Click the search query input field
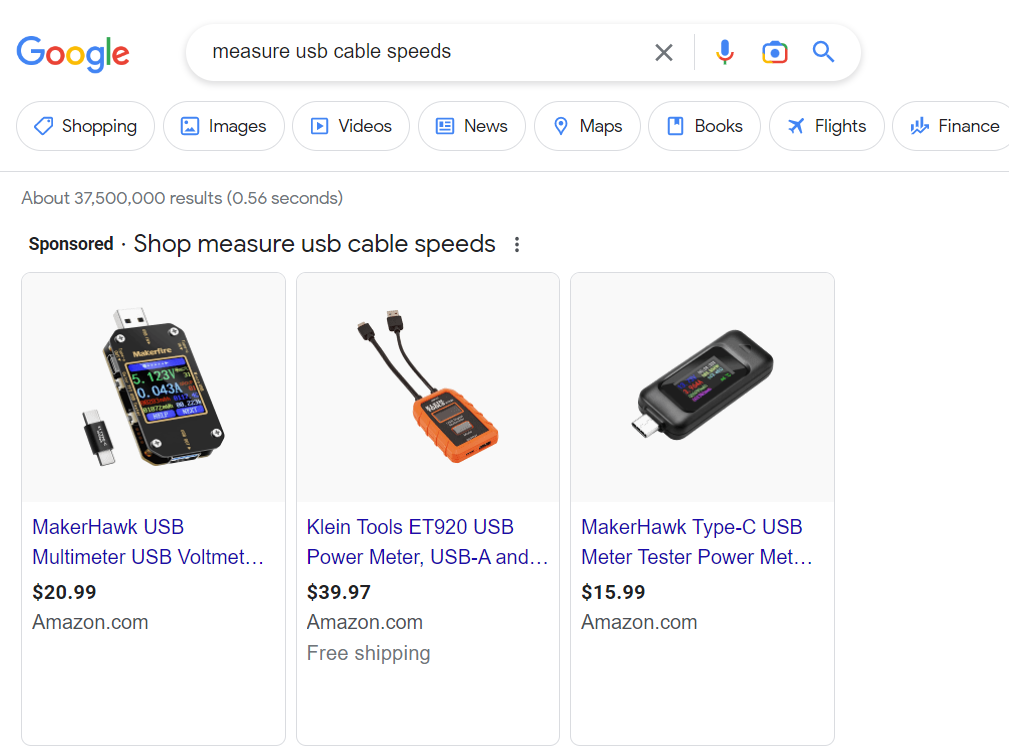 [420, 52]
